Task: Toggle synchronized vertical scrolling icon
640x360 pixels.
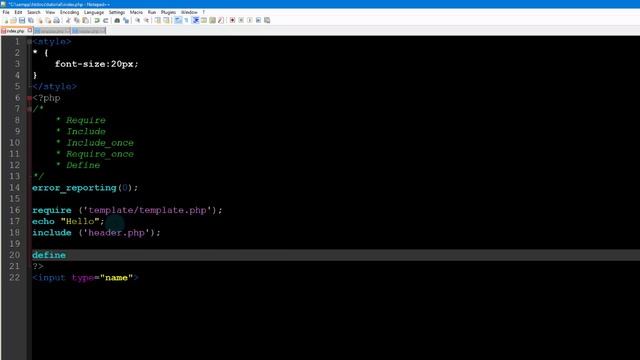Action: (x=158, y=20)
